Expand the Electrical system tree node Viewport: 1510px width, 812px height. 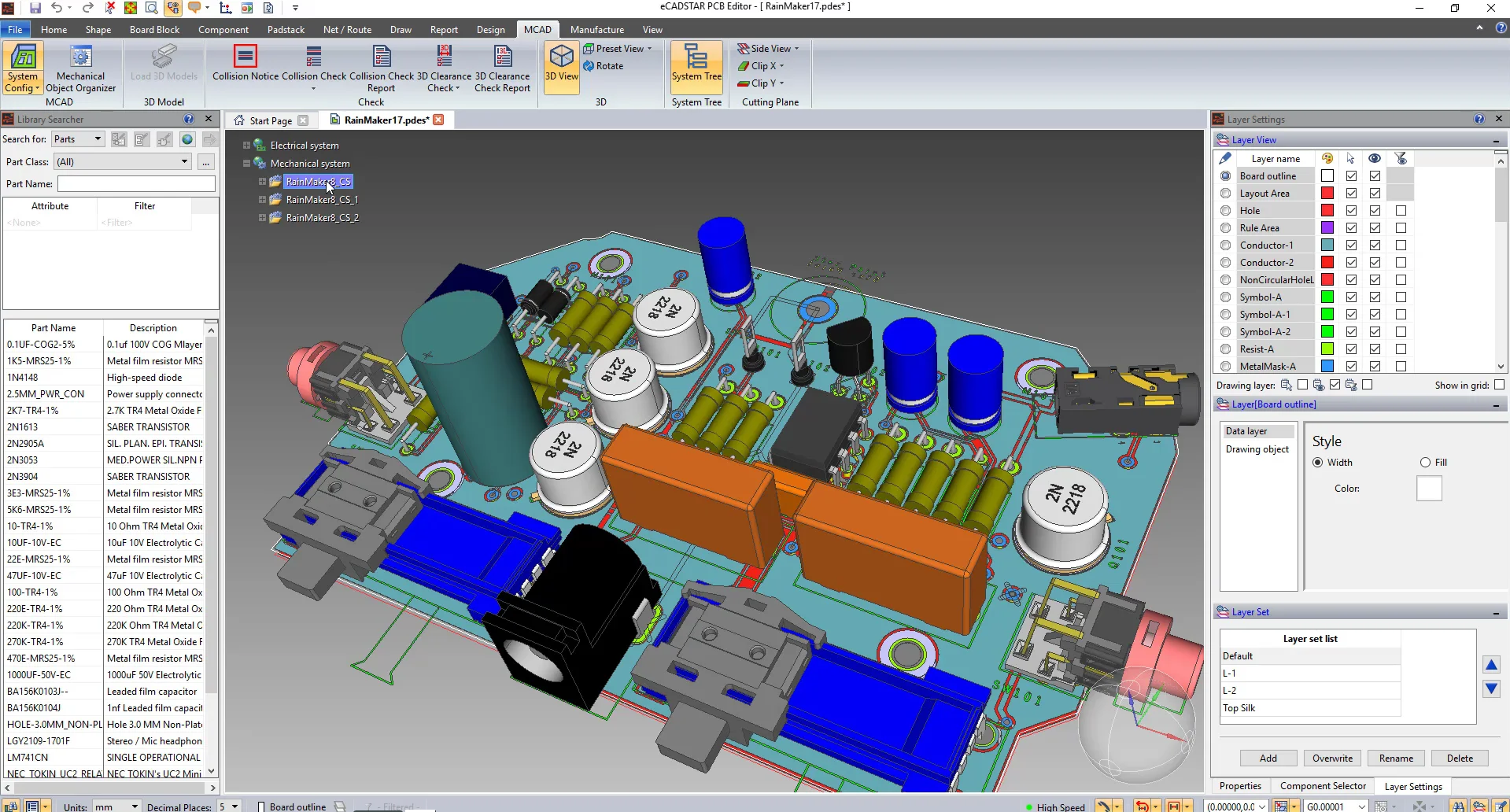(x=246, y=146)
